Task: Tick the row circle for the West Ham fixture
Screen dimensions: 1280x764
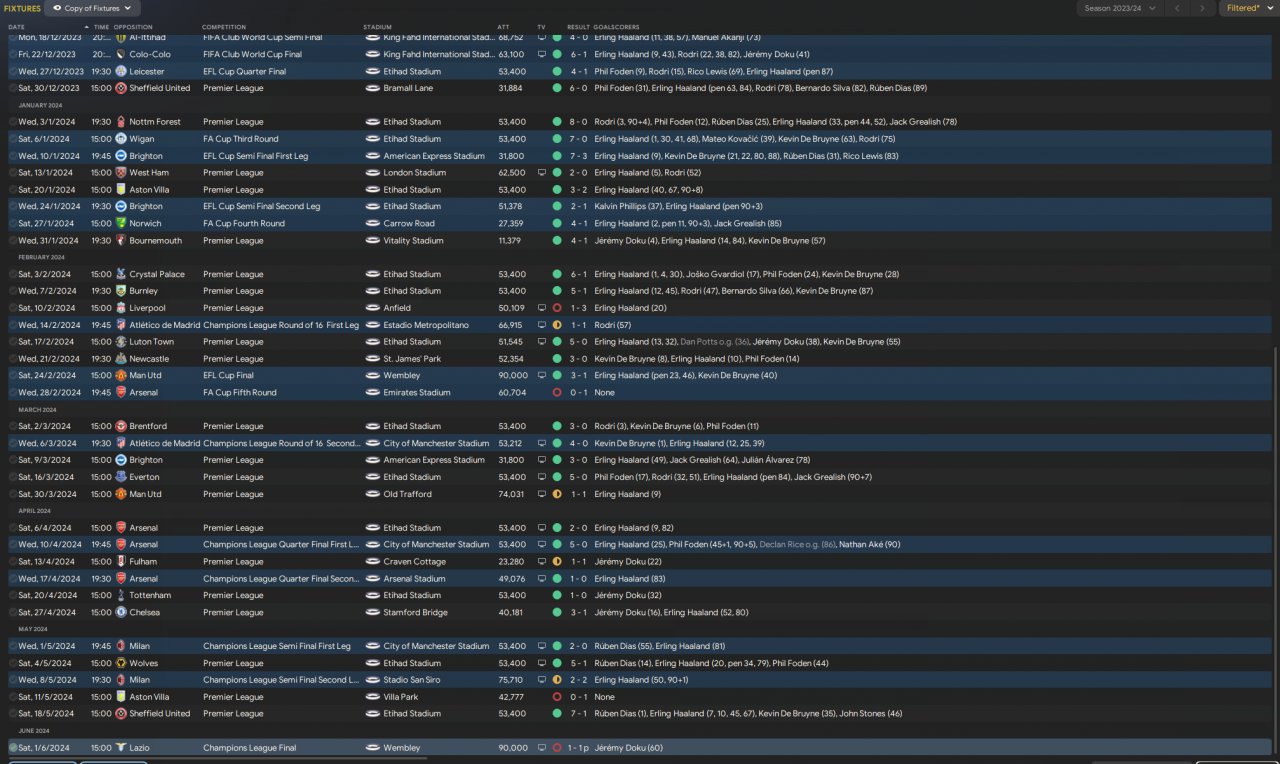Action: (x=13, y=173)
